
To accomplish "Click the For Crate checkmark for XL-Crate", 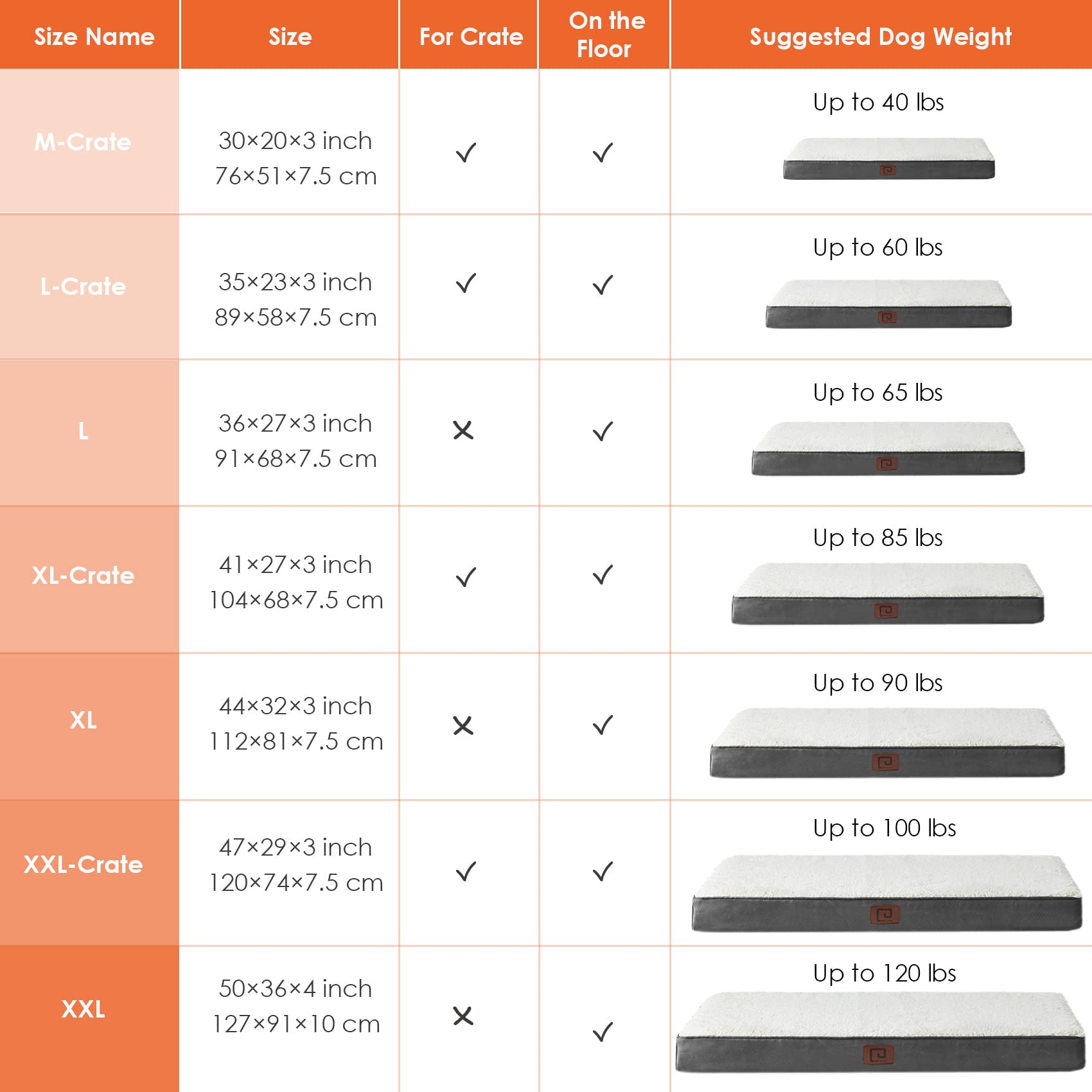I will coord(466,577).
